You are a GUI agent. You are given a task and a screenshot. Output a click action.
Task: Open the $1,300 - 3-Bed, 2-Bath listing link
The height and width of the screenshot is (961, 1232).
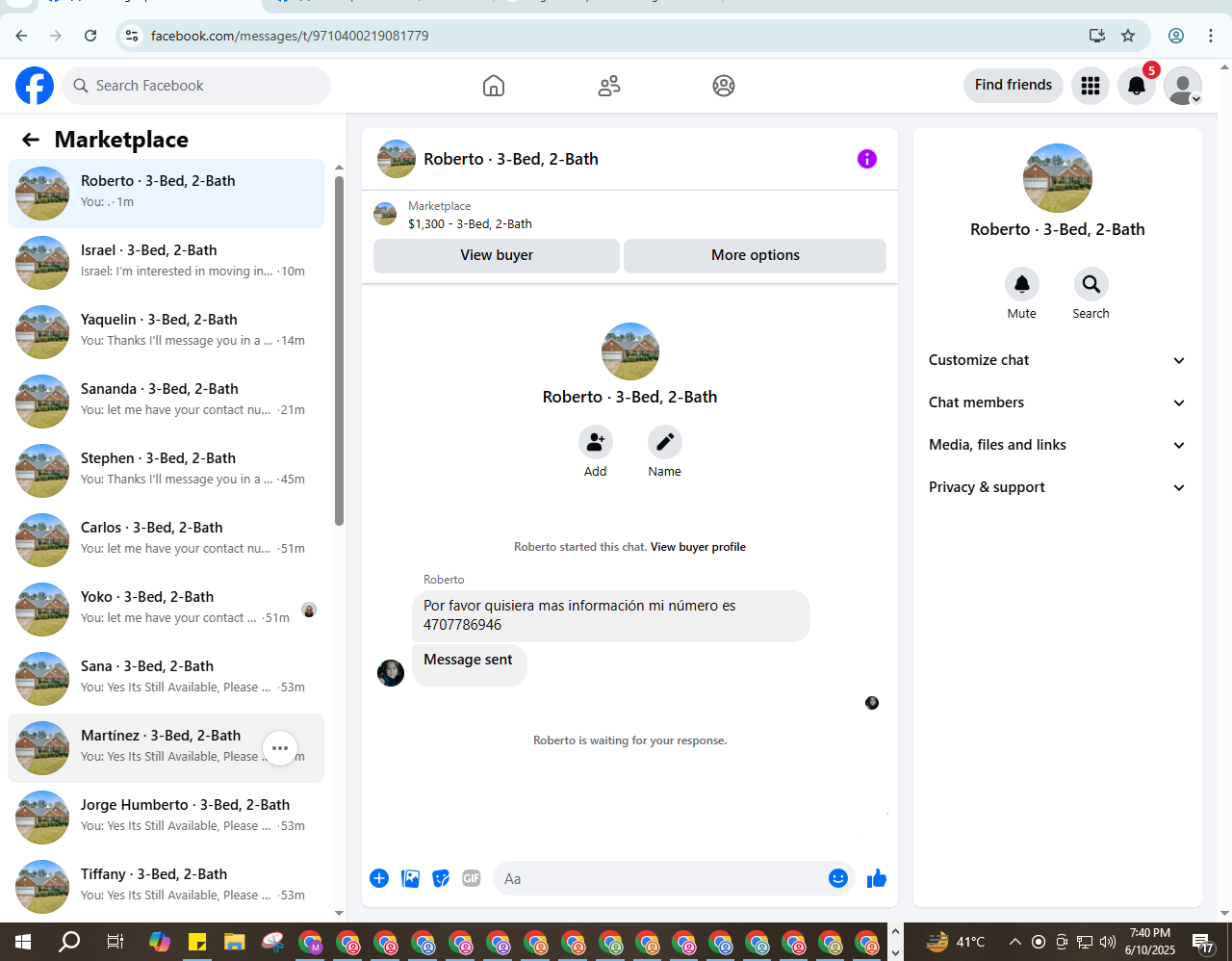tap(470, 223)
